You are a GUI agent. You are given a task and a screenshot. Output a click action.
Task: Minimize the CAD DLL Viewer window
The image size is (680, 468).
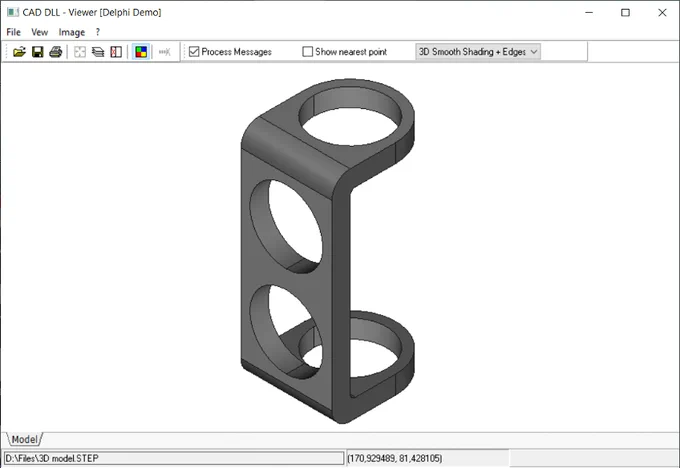(x=589, y=13)
